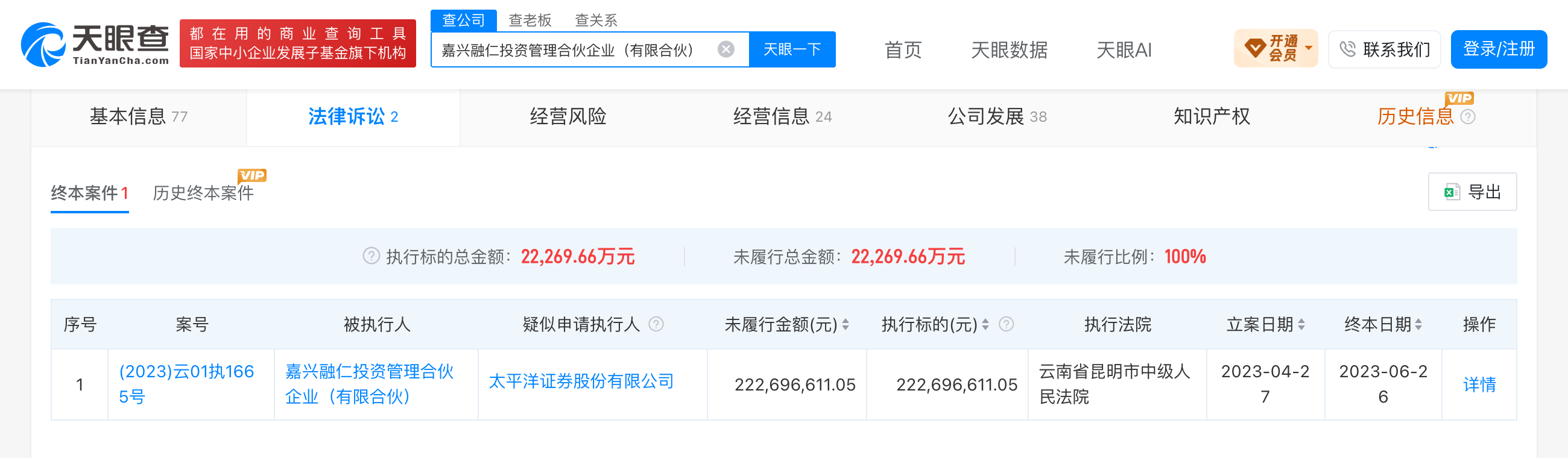Switch to 查公司 search tab
The height and width of the screenshot is (458, 1568).
pos(463,20)
